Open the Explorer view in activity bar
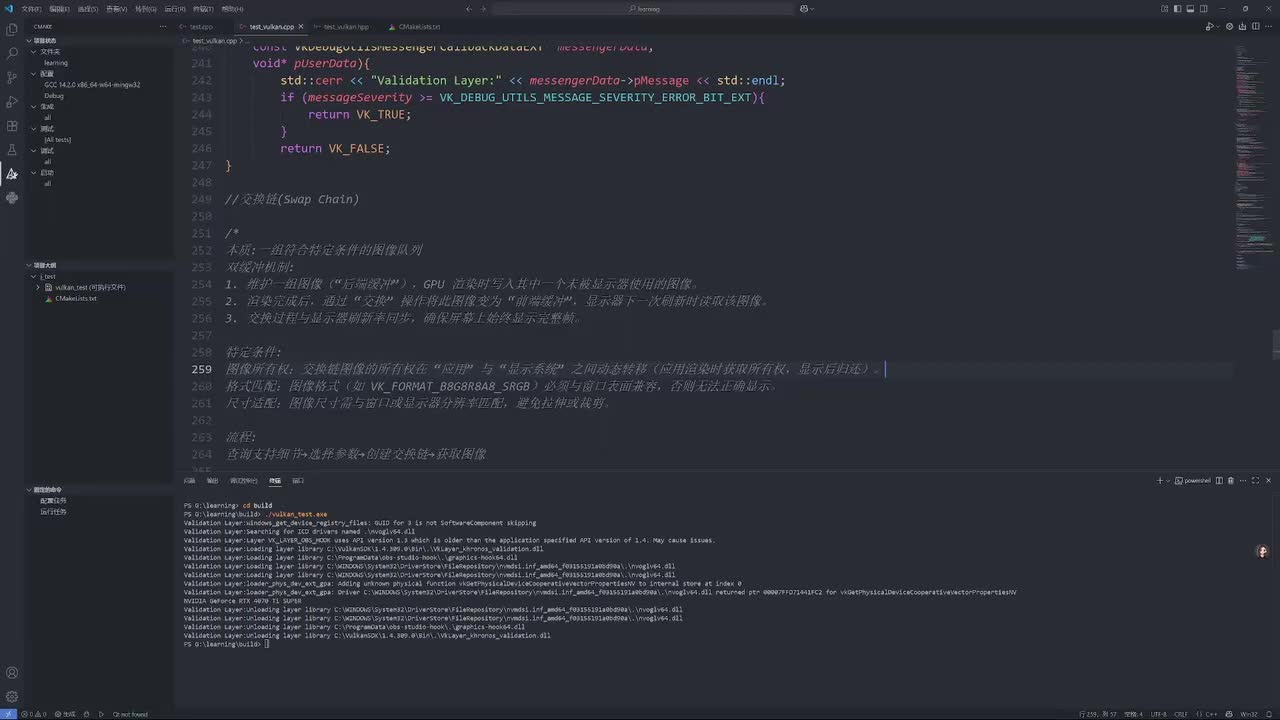1280x720 pixels. point(12,29)
